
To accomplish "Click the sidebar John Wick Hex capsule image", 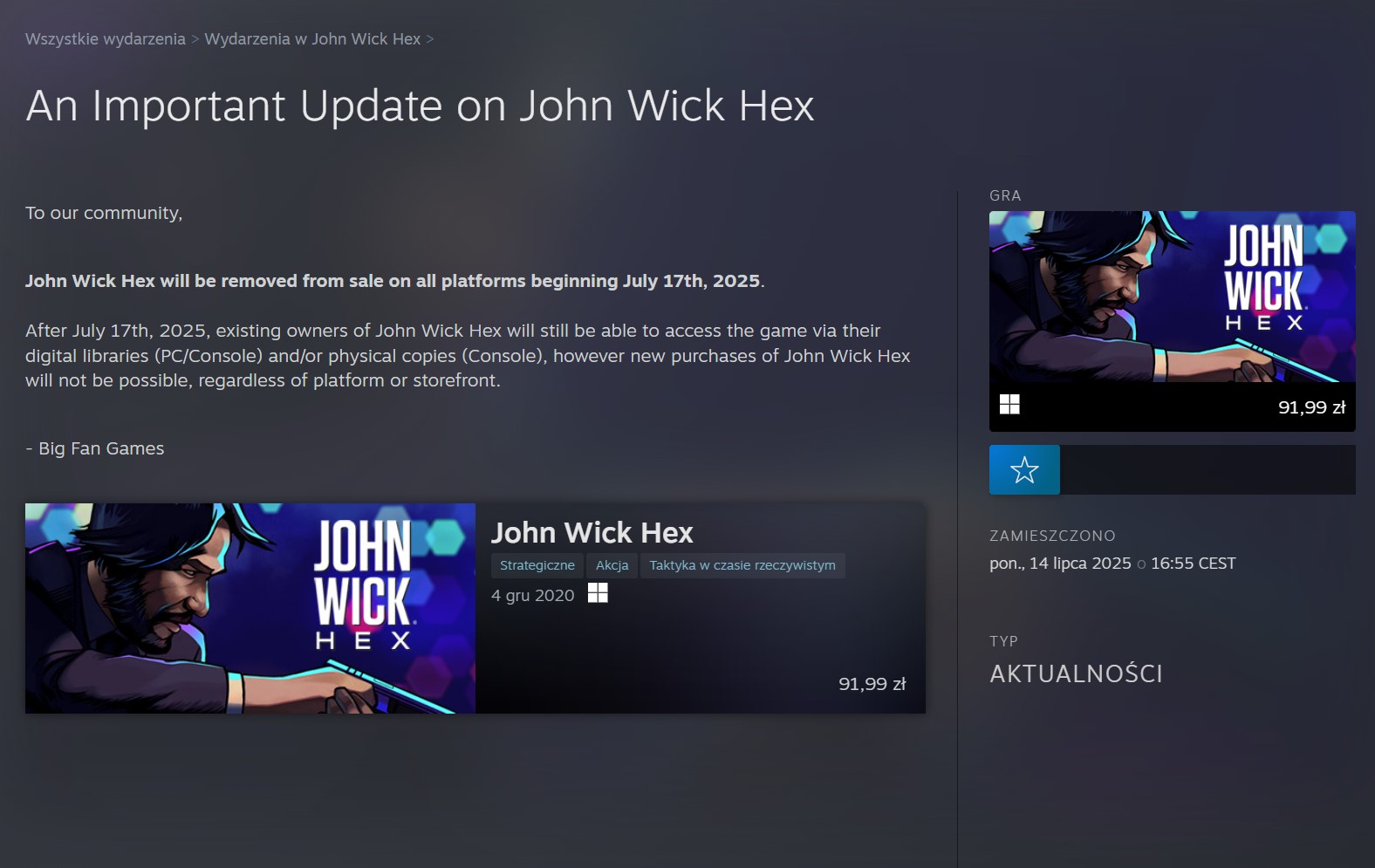I will click(1173, 297).
